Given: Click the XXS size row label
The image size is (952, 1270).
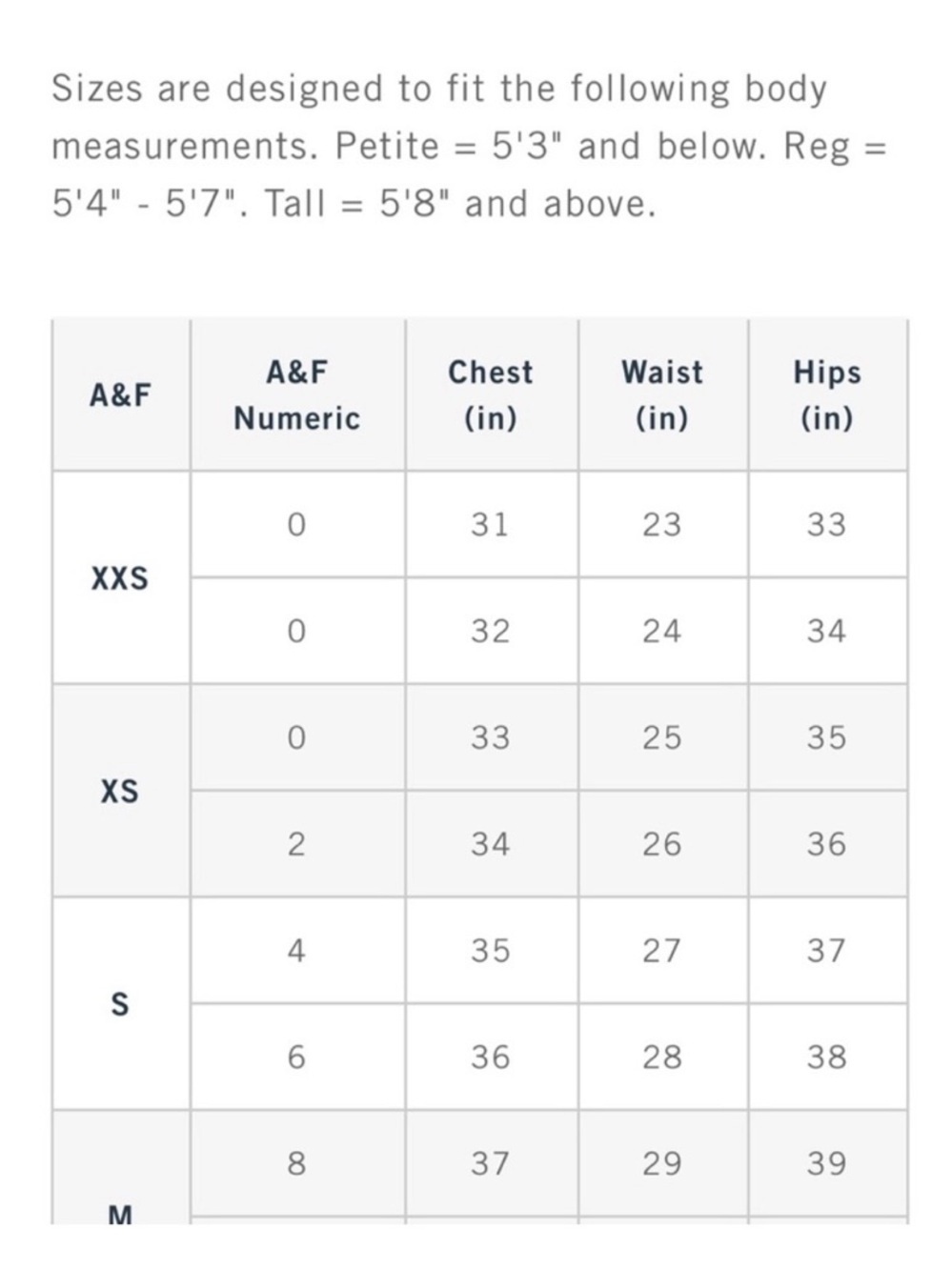Looking at the screenshot, I should (120, 578).
